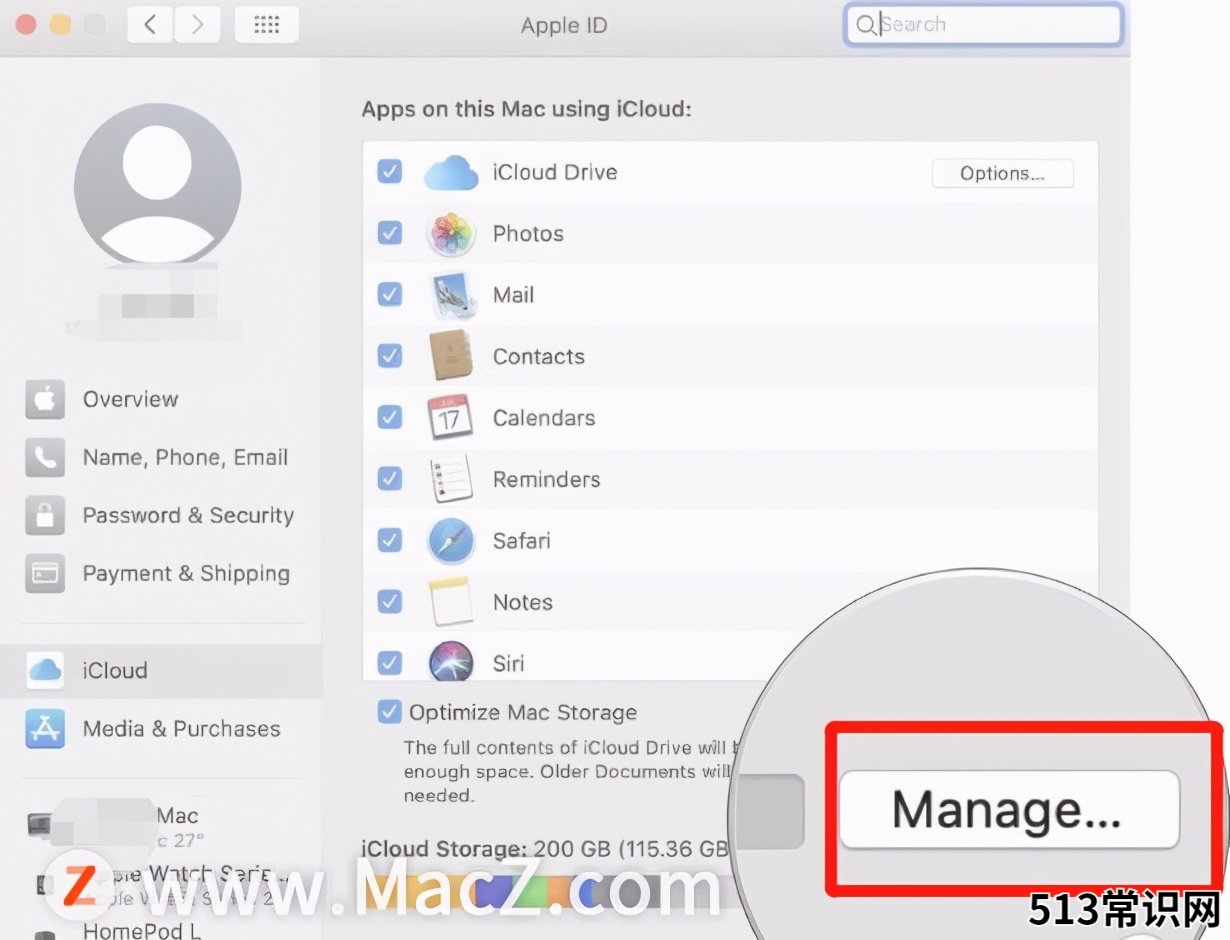1230x940 pixels.
Task: Click the Calendars app icon
Action: [451, 418]
